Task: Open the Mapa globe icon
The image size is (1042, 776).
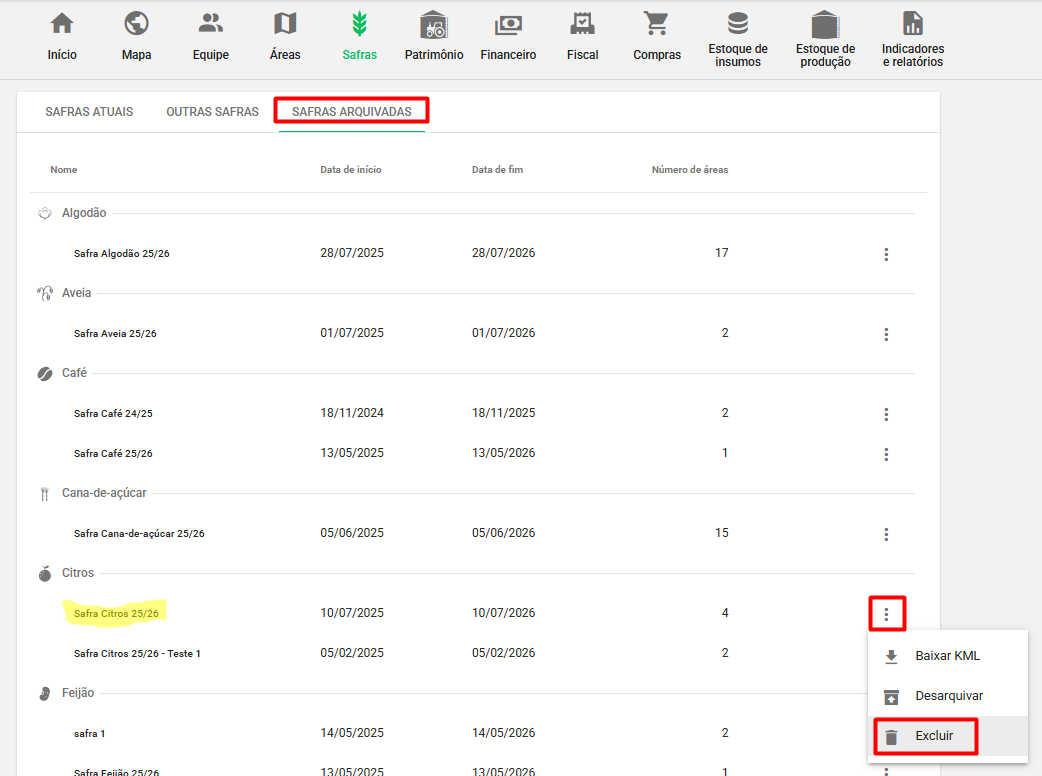Action: click(136, 24)
